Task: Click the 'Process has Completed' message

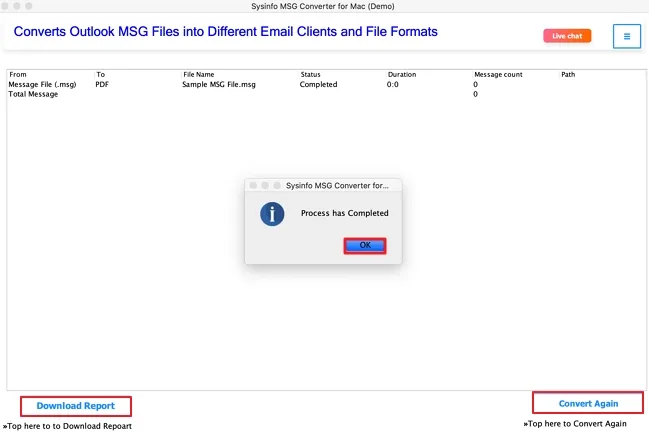Action: tap(344, 213)
